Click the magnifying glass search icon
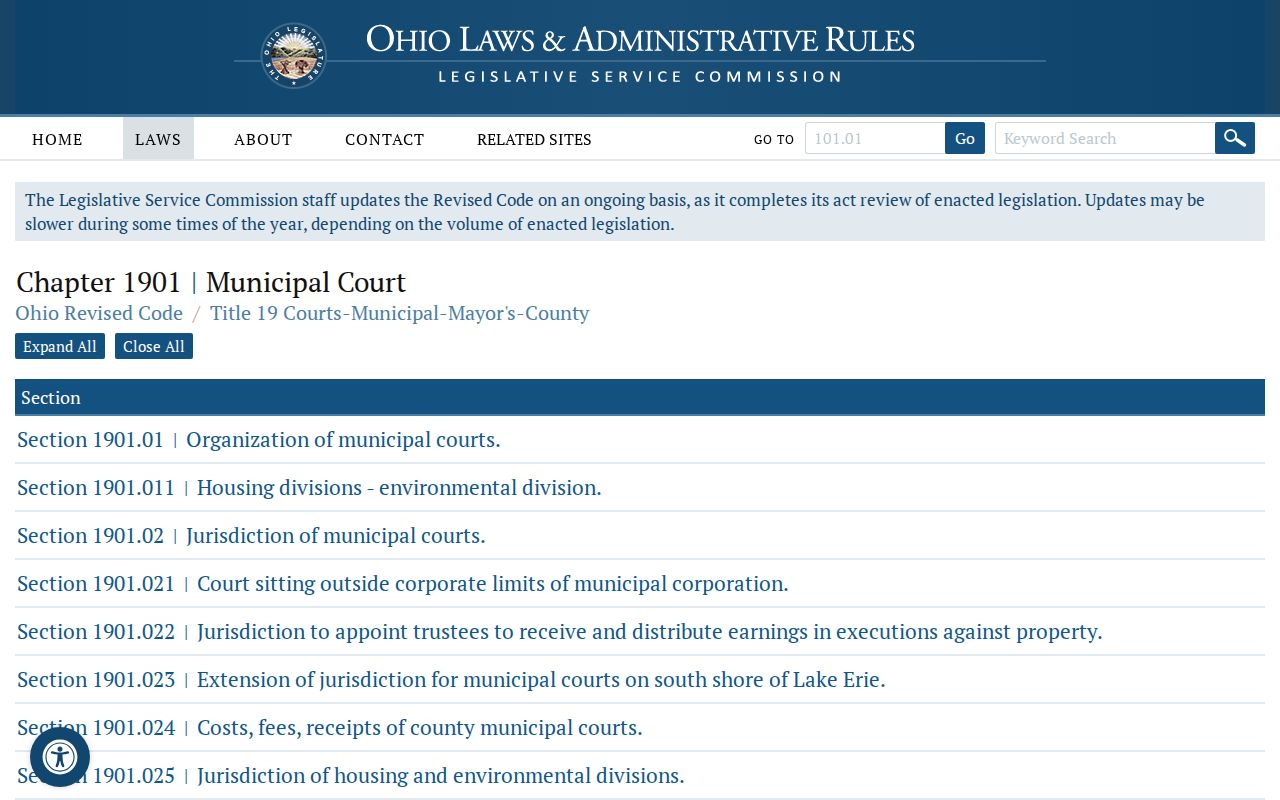Image resolution: width=1280 pixels, height=800 pixels. pyautogui.click(x=1235, y=138)
